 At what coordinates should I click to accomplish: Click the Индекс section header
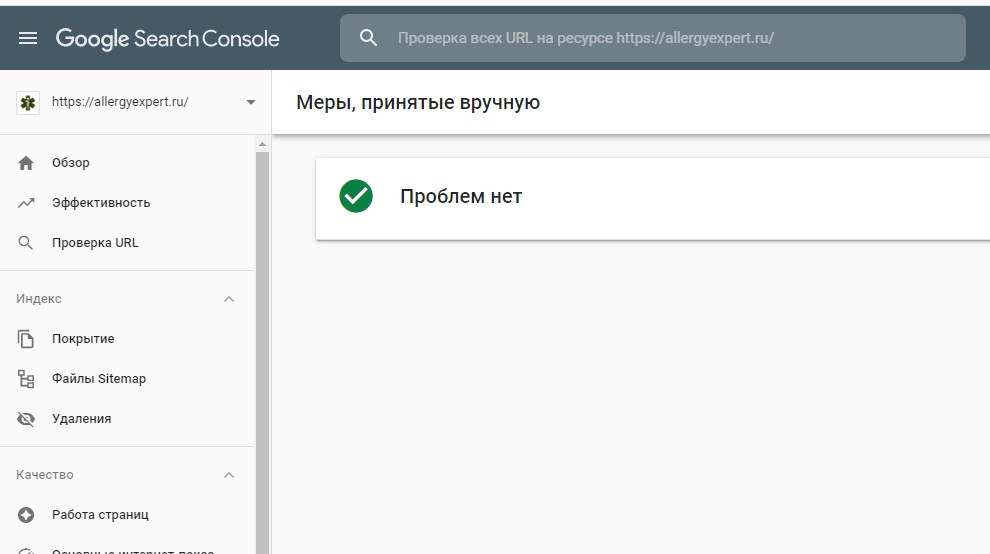39,299
